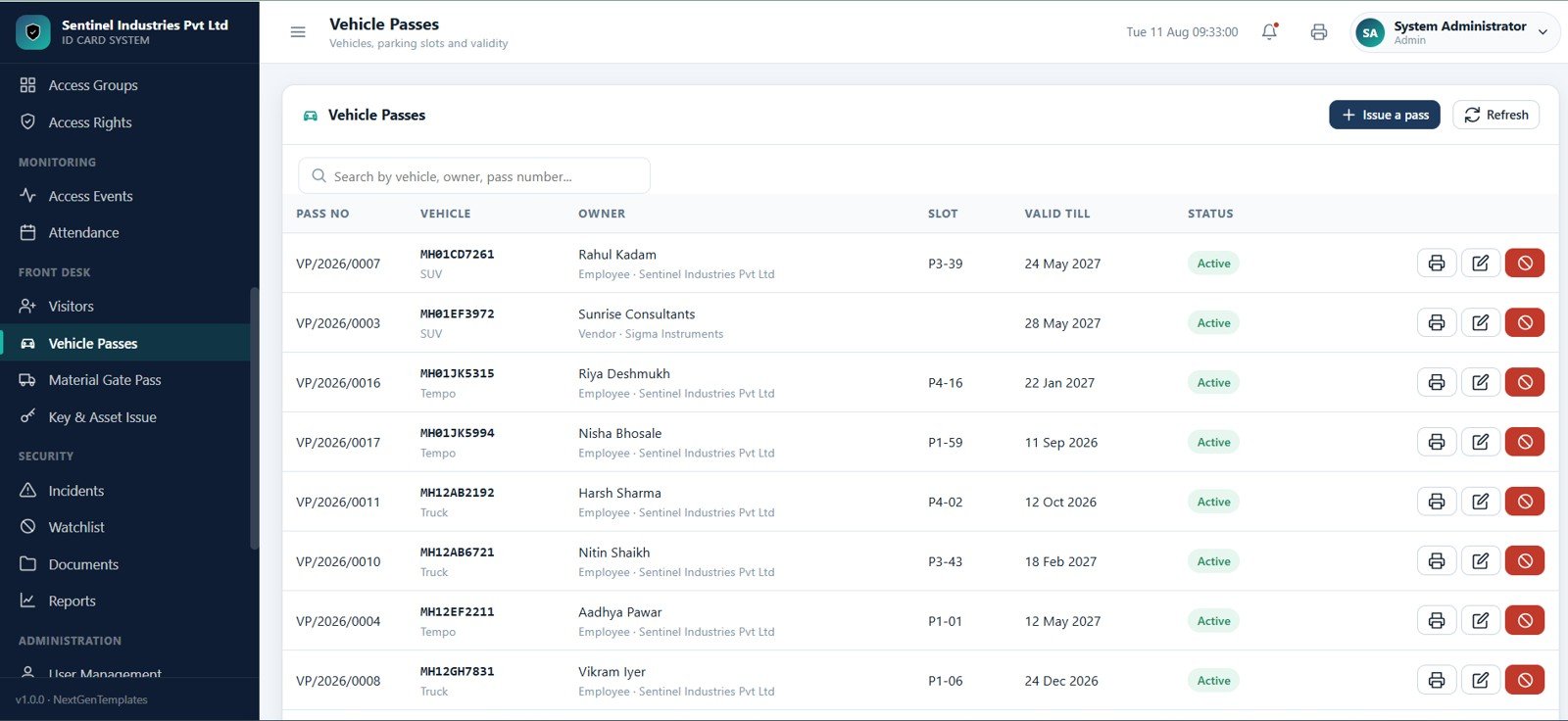
Task: Open the Watchlist page
Action: [x=125, y=527]
